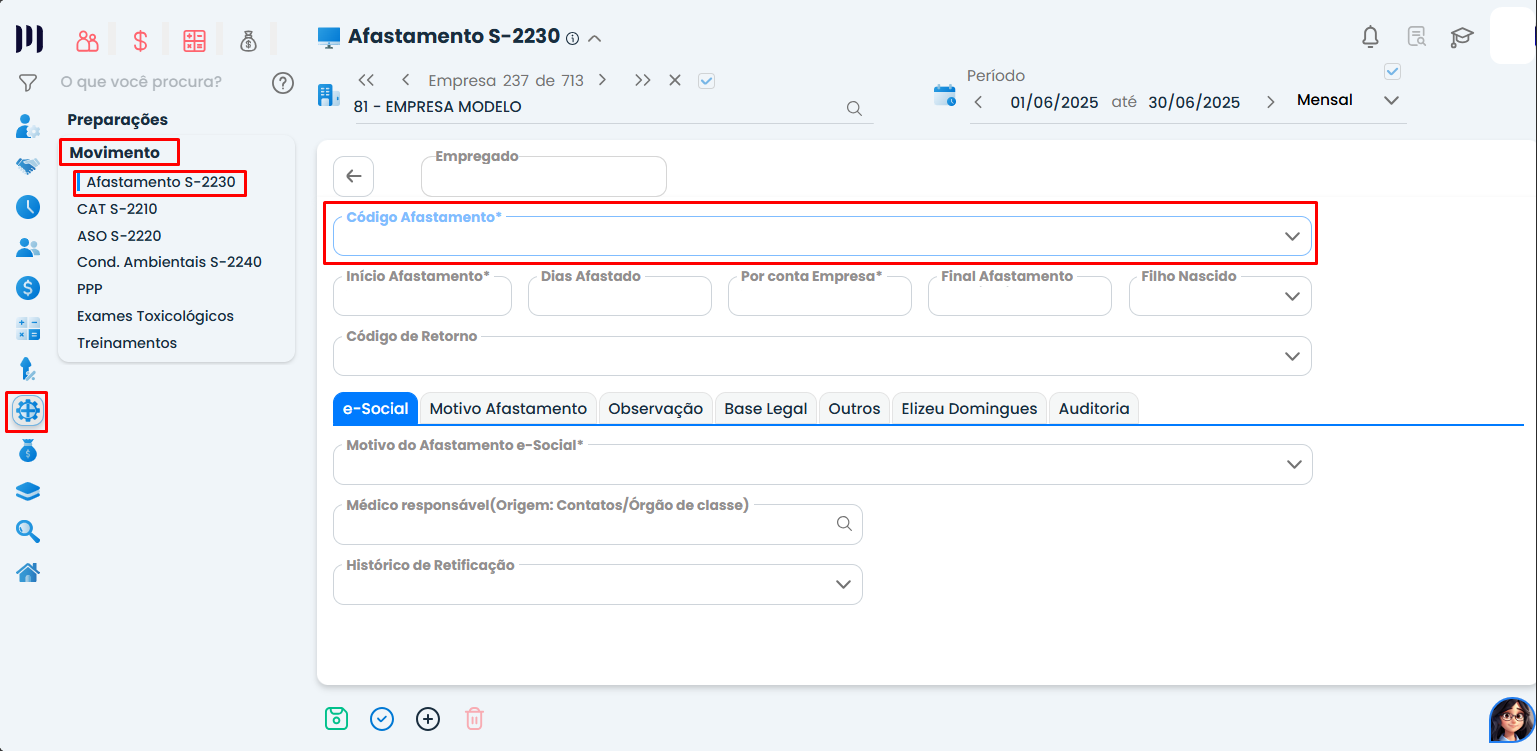Add a new record with plus icon

[x=428, y=718]
